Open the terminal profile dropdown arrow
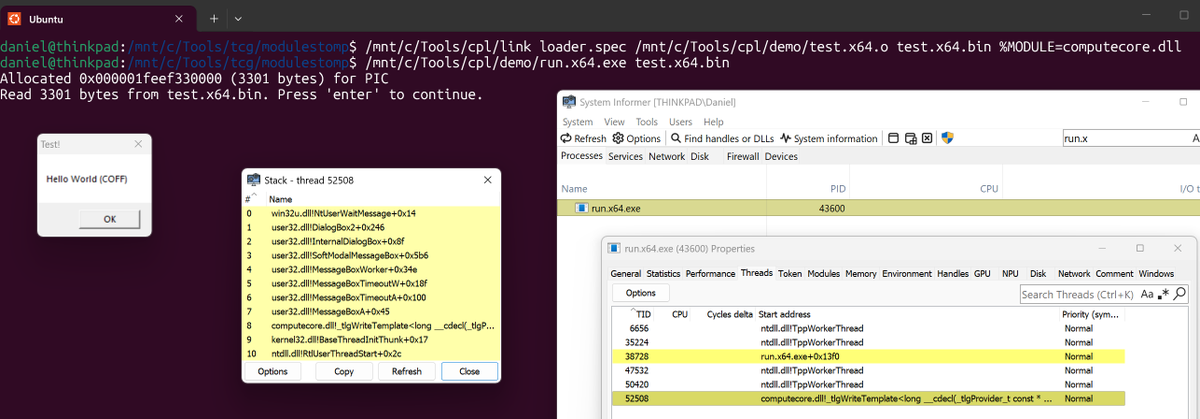 238,19
